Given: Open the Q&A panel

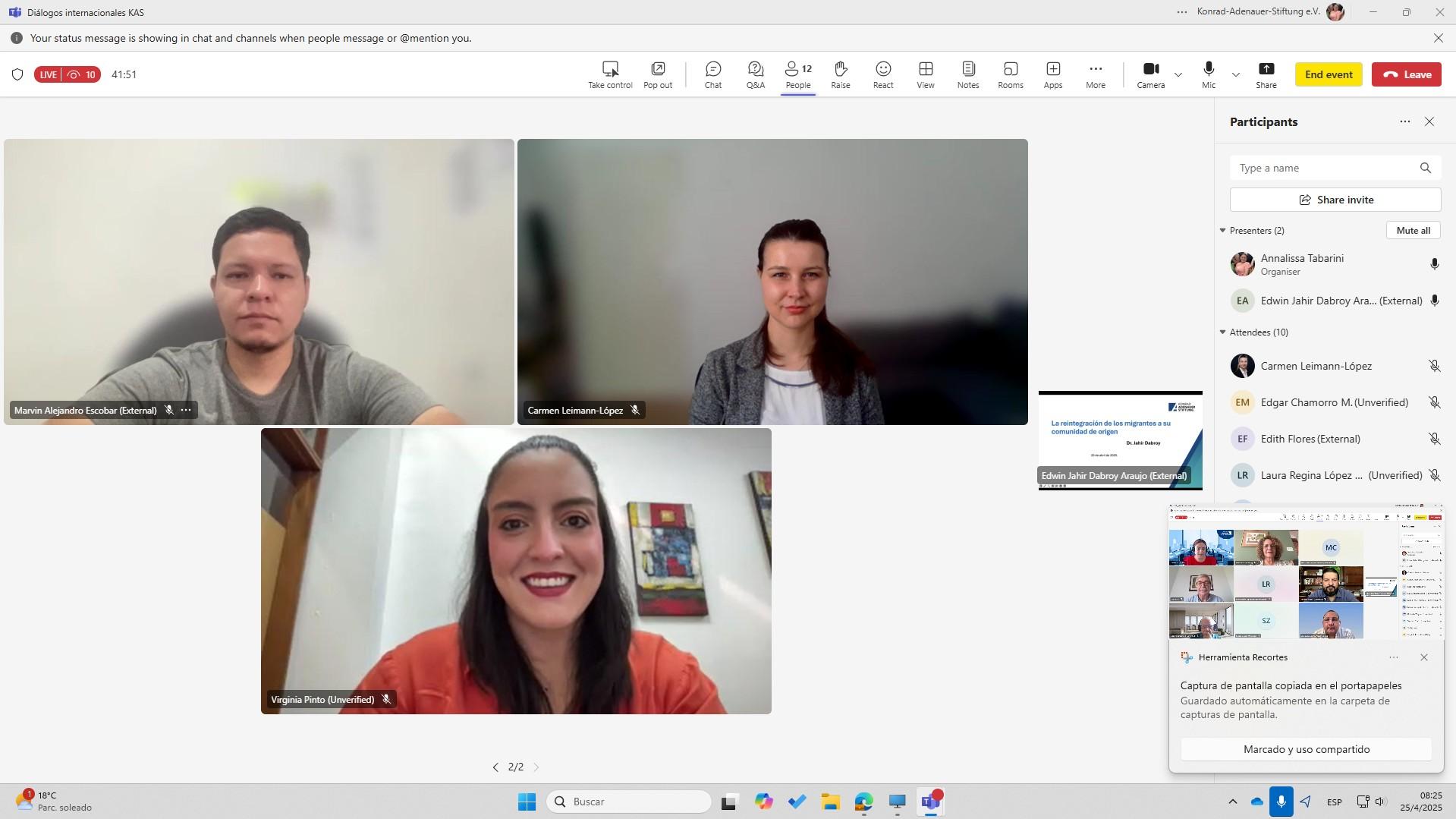Looking at the screenshot, I should tap(755, 74).
